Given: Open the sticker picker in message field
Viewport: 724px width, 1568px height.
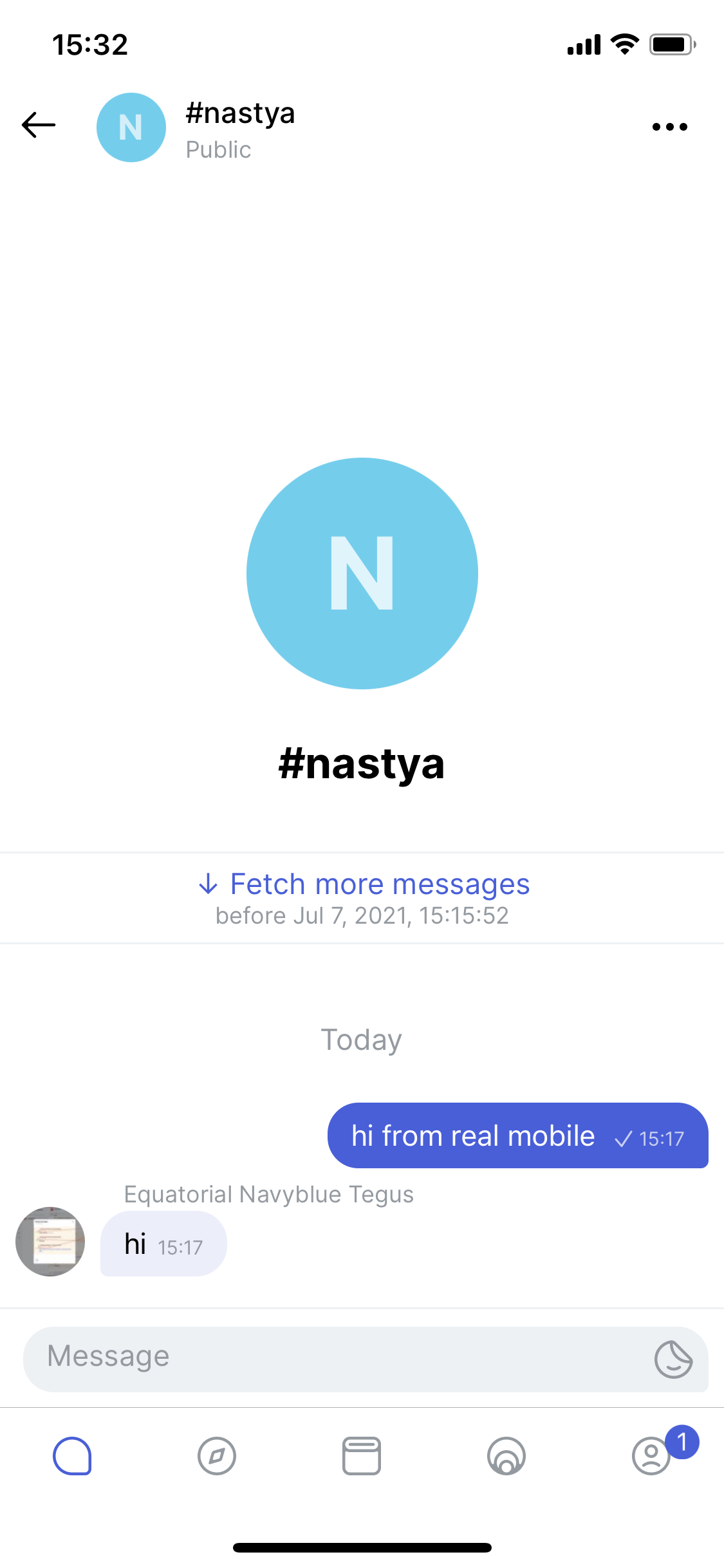Looking at the screenshot, I should [x=673, y=1359].
